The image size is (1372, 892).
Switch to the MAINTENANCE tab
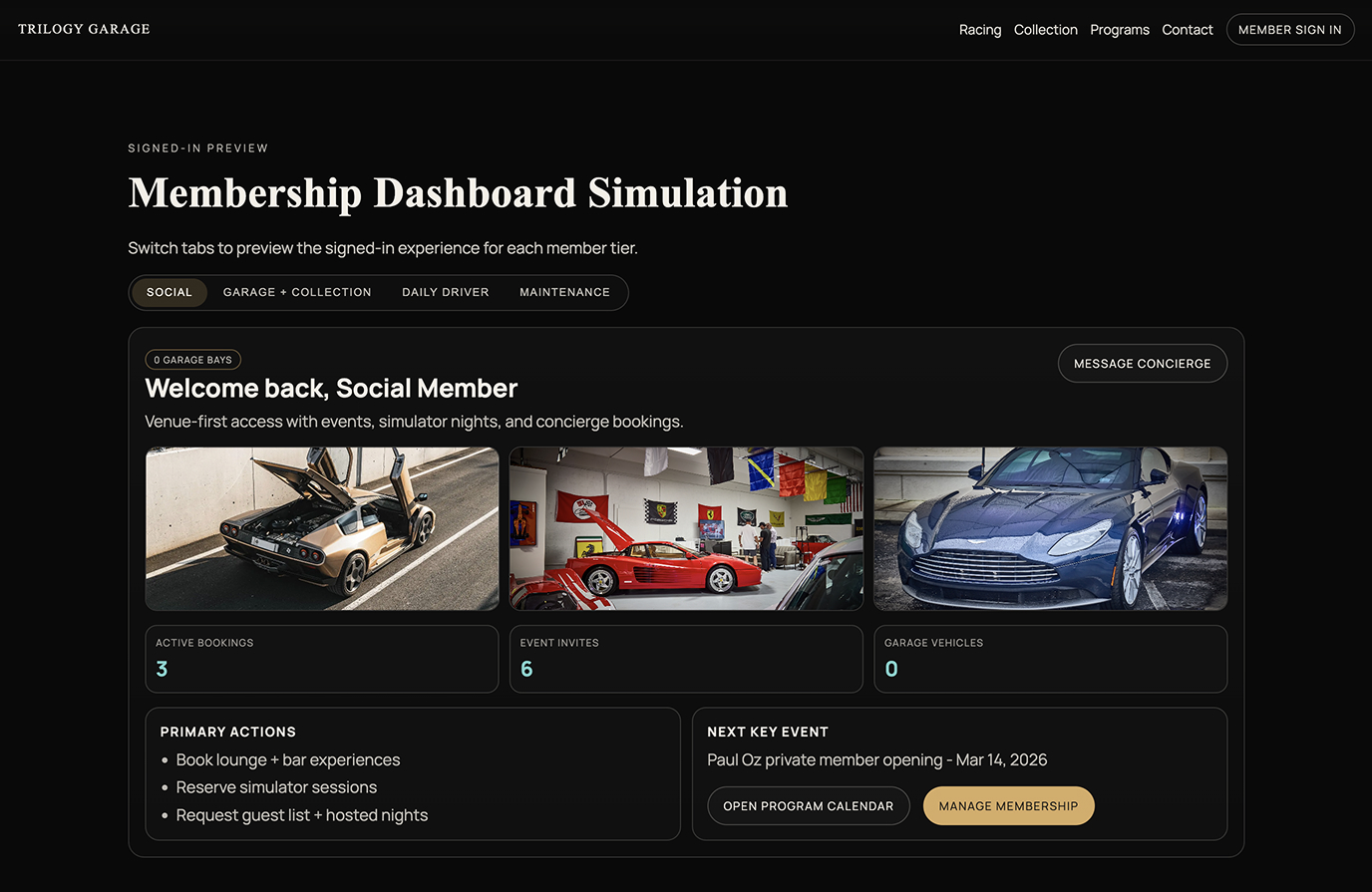coord(564,292)
